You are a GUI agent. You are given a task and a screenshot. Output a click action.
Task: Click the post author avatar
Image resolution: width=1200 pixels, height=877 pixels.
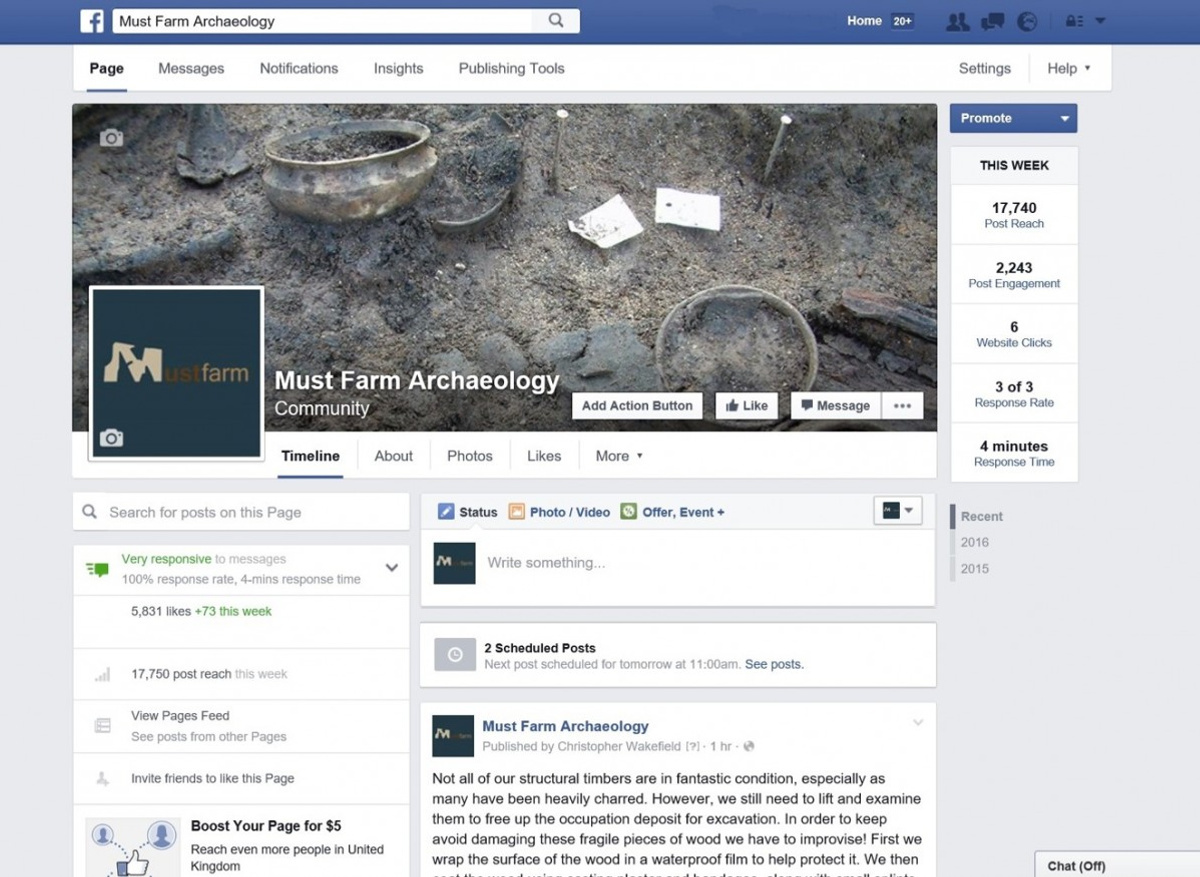click(453, 736)
